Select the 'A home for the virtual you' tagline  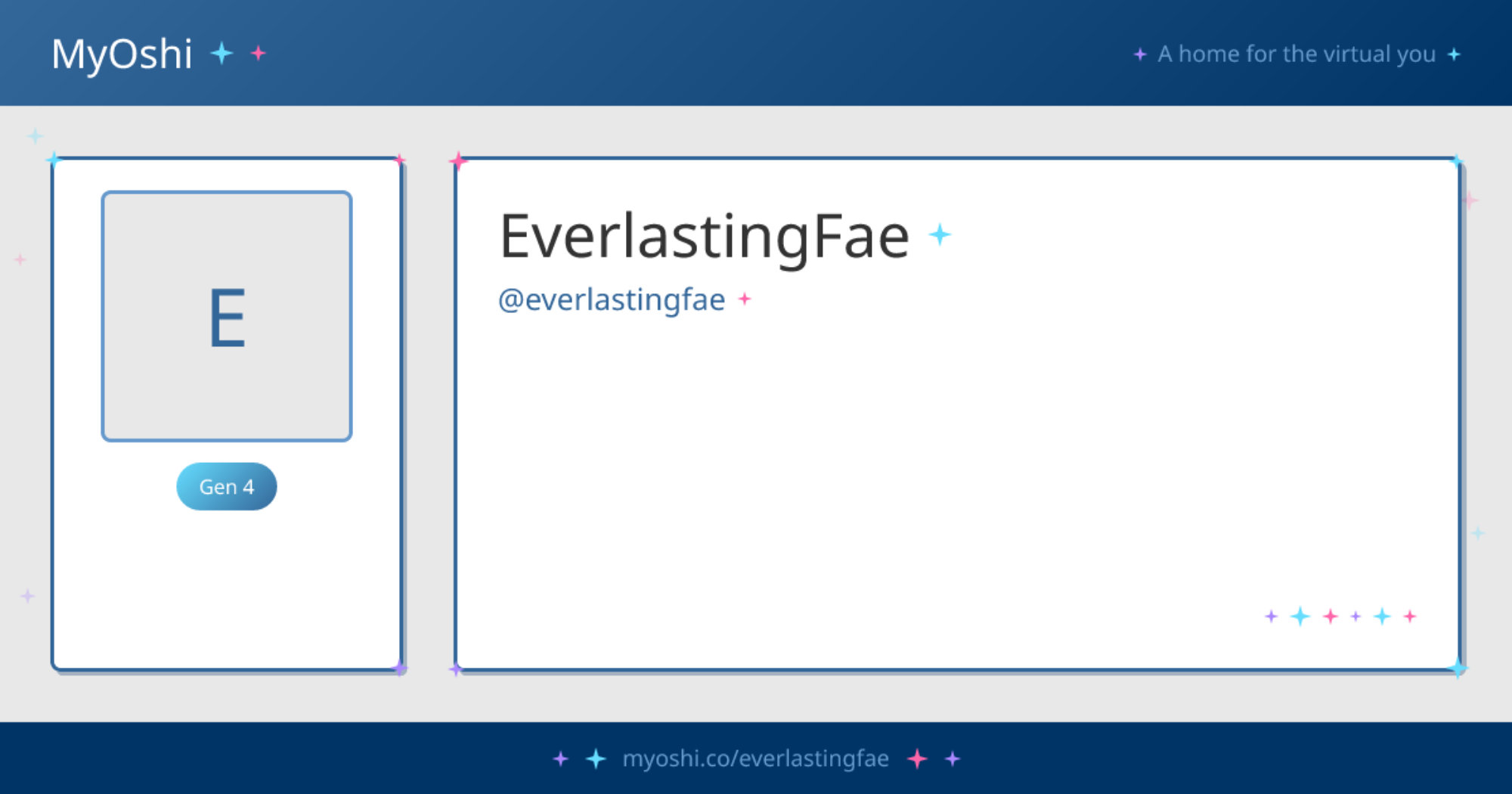[1296, 54]
